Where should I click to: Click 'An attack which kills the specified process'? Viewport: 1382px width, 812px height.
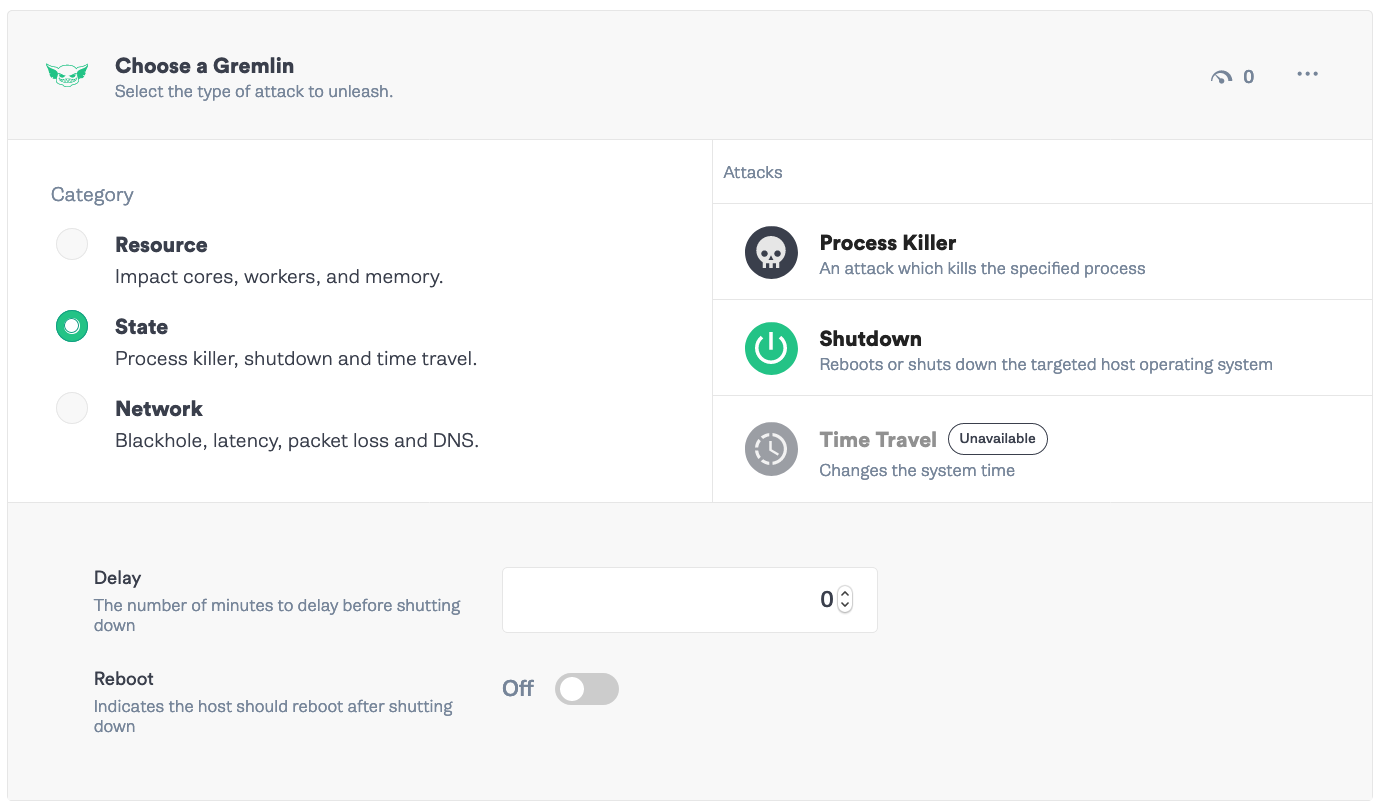(x=982, y=268)
